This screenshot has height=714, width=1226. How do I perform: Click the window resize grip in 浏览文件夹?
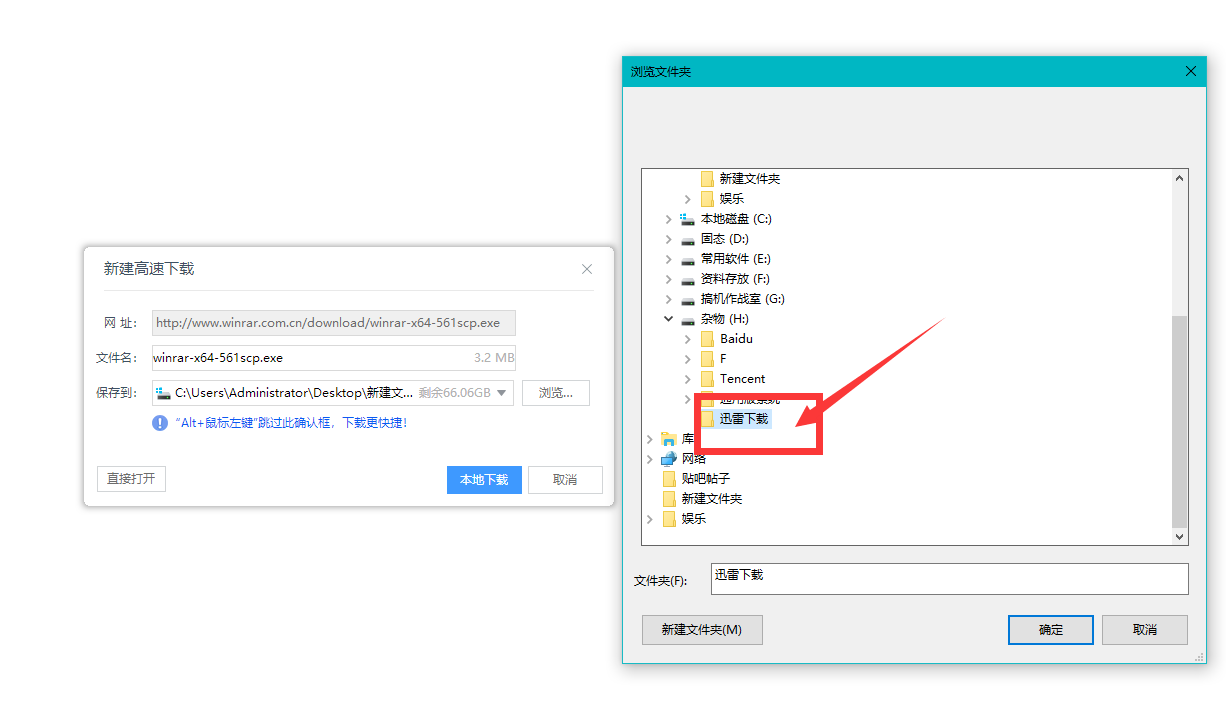click(x=1199, y=657)
